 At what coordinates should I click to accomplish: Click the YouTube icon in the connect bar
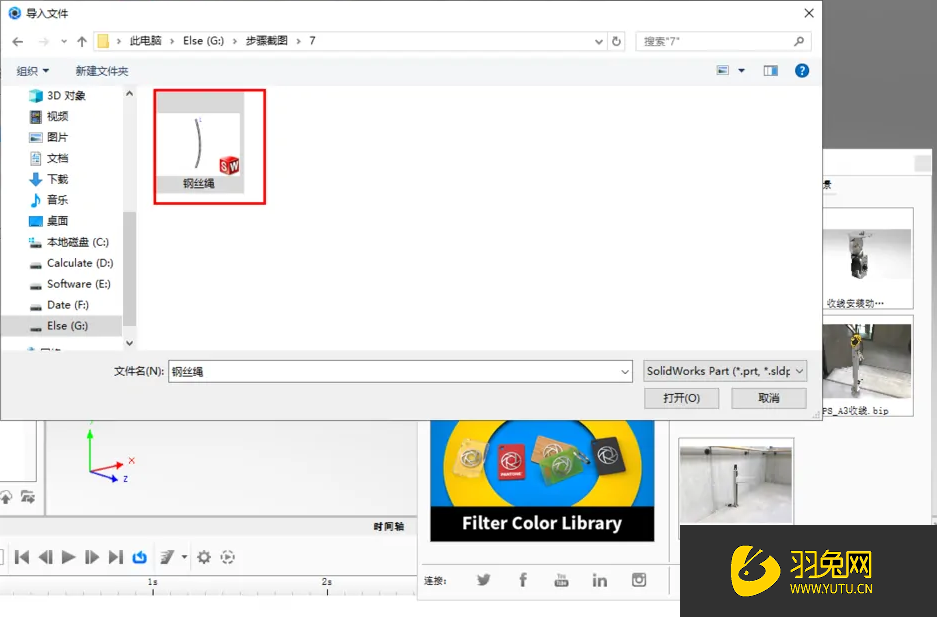point(561,580)
